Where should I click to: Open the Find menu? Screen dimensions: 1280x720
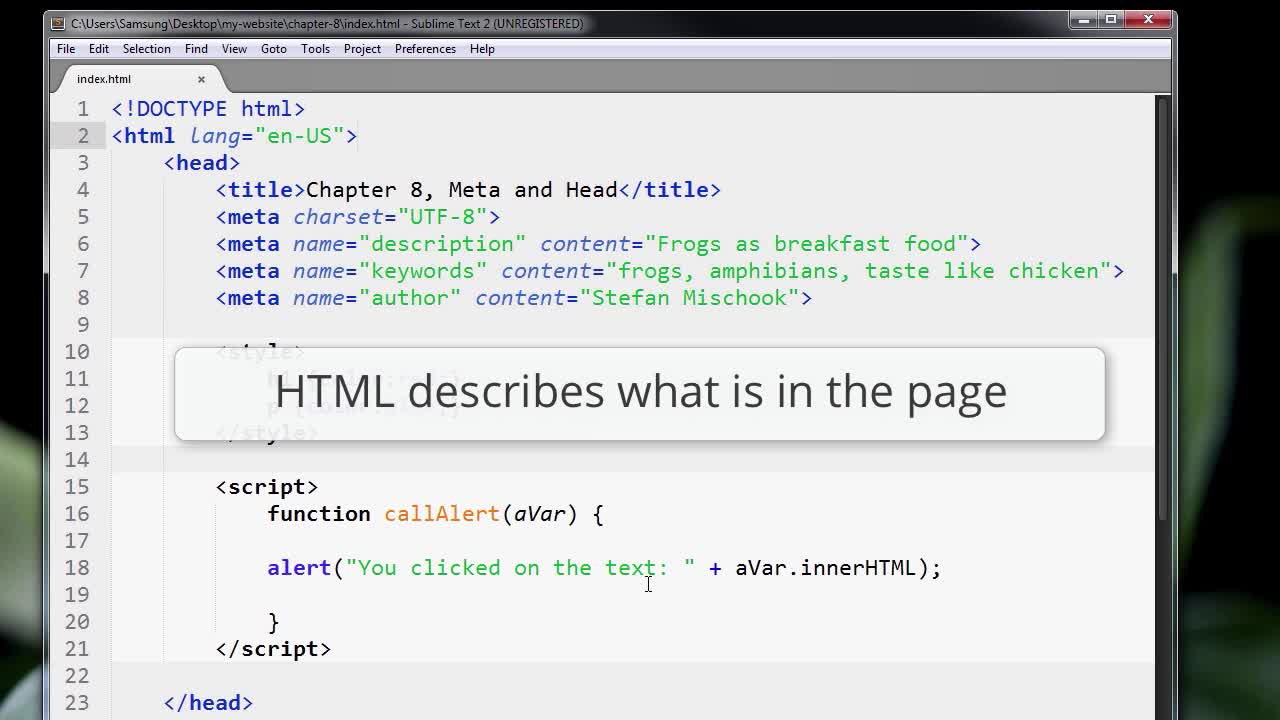tap(196, 49)
